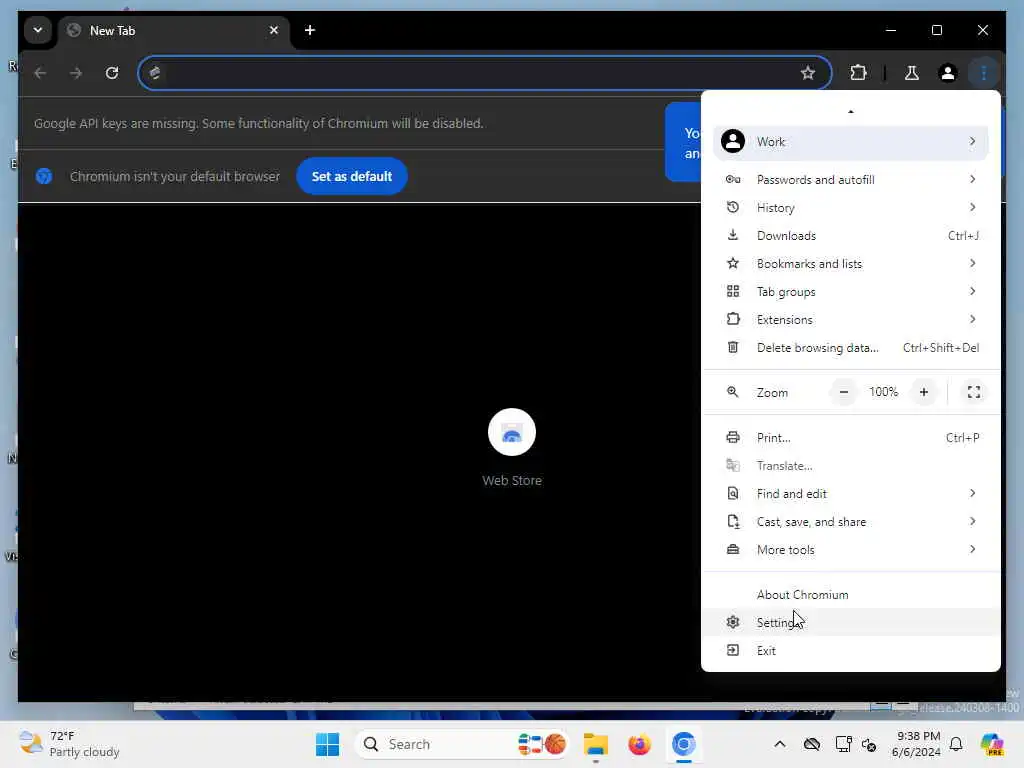The image size is (1024, 768).
Task: Click the printer icon beside Print
Action: [733, 438]
